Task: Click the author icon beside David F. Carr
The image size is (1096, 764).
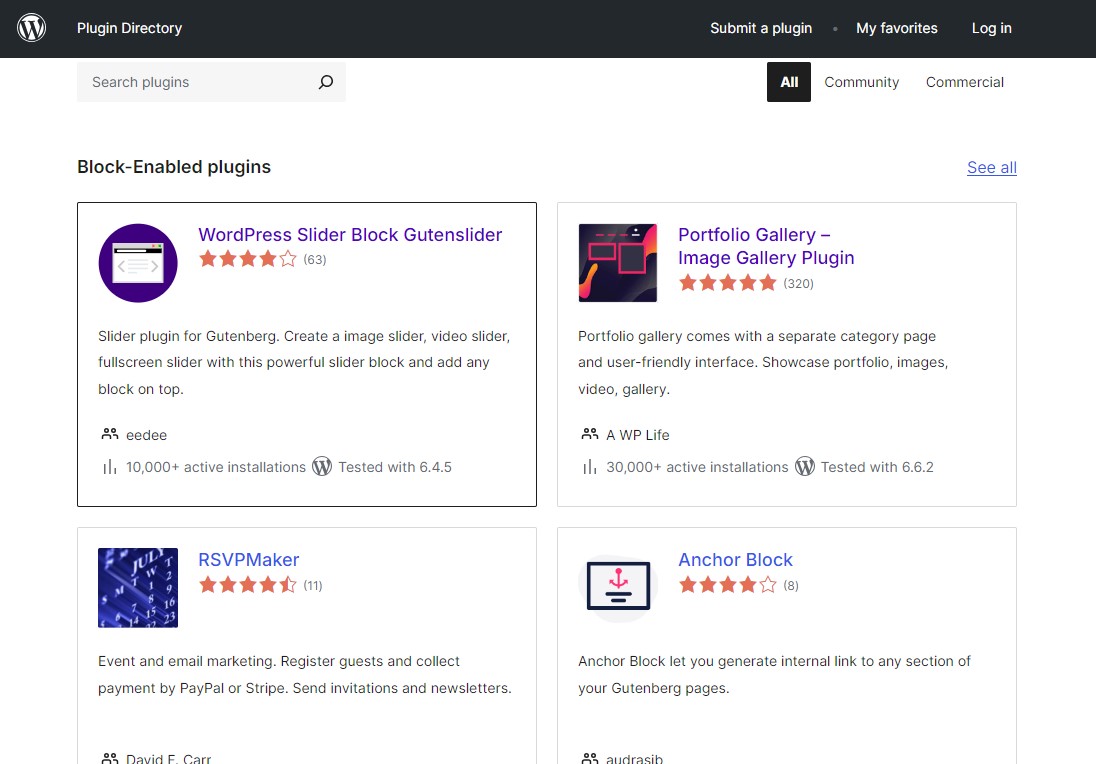Action: click(110, 758)
